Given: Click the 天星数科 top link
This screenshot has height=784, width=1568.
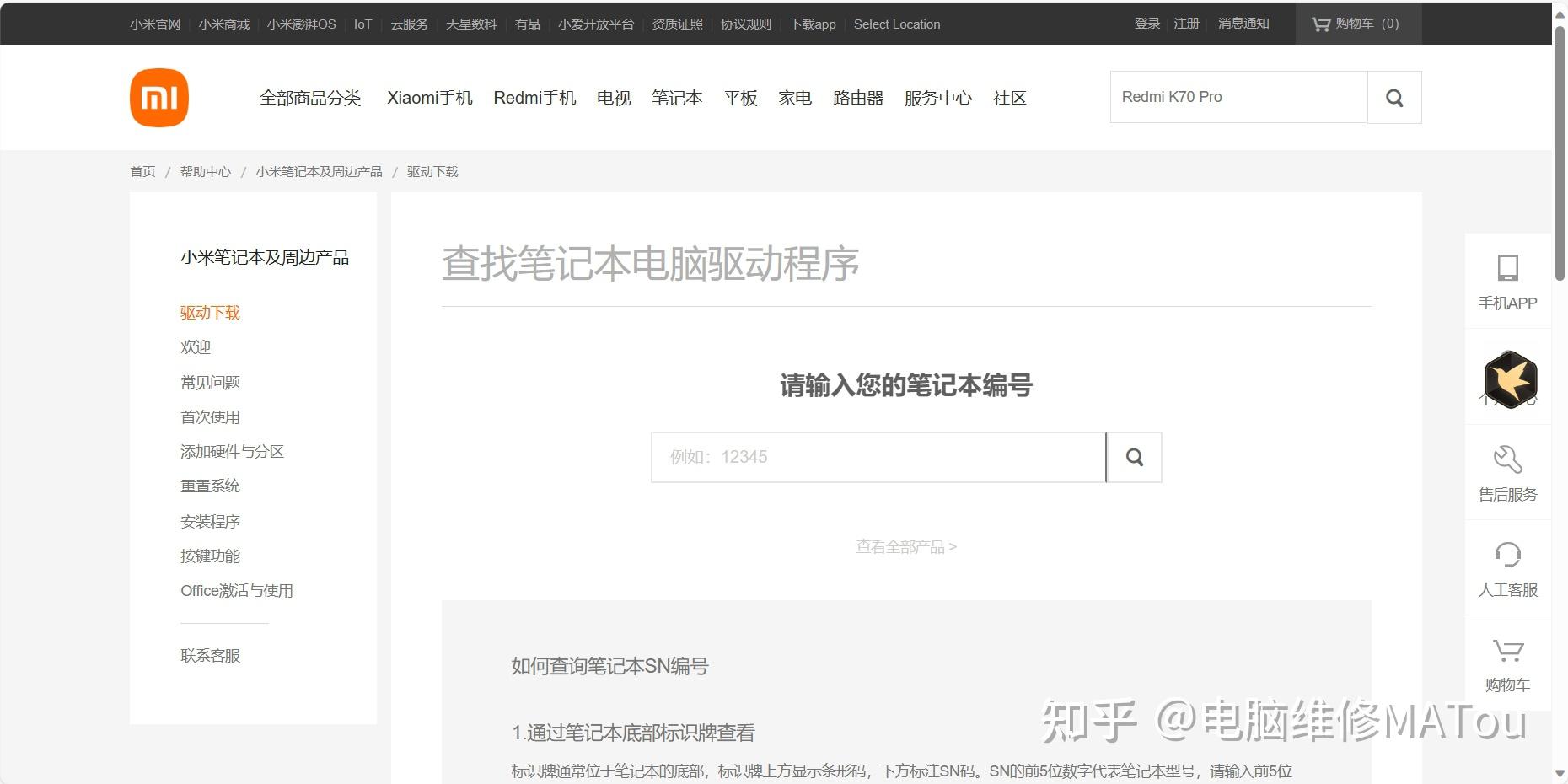Looking at the screenshot, I should 471,24.
